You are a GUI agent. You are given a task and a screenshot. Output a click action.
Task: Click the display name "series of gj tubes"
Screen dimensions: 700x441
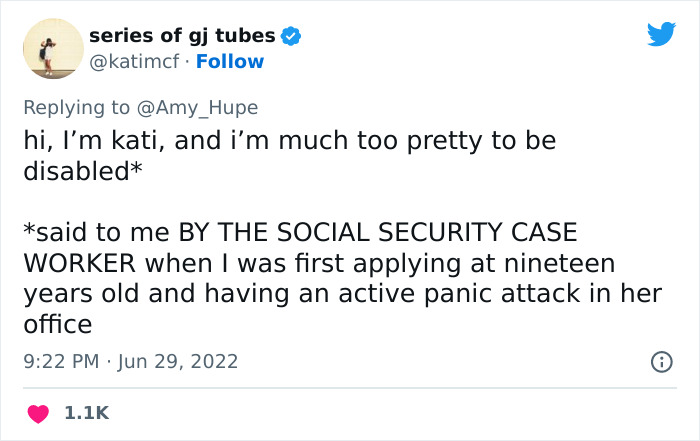181,35
